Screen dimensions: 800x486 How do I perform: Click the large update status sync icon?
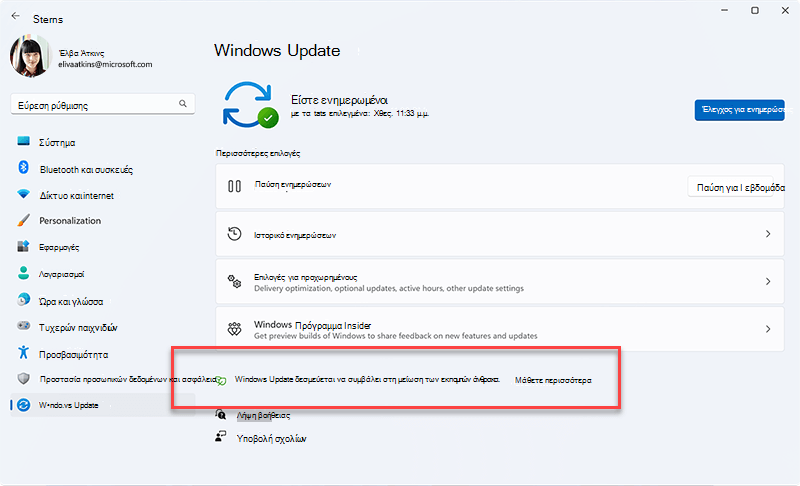(251, 105)
